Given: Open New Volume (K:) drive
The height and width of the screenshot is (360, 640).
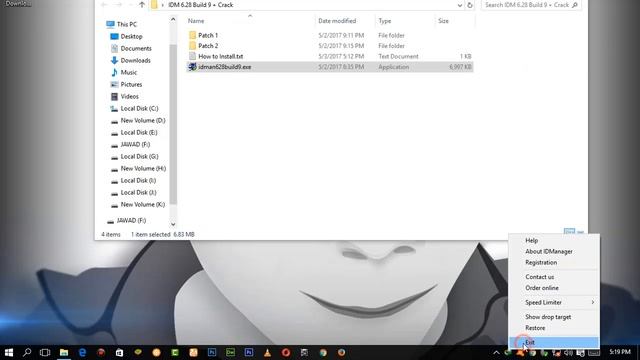Looking at the screenshot, I should (143, 204).
